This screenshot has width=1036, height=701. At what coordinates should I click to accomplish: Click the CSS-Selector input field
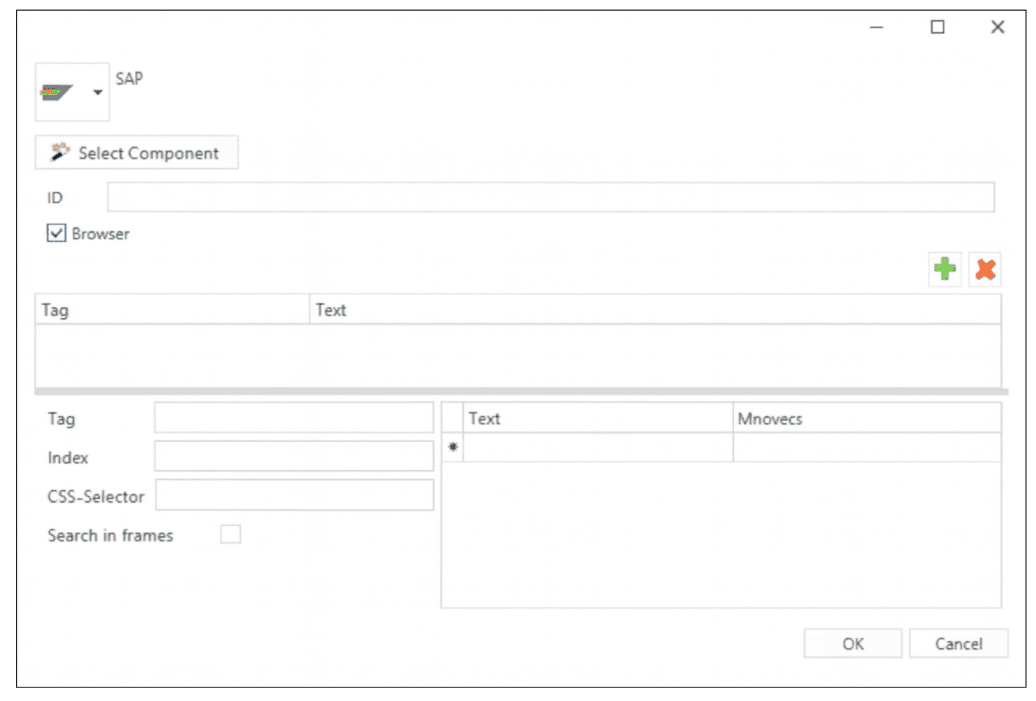(x=294, y=496)
